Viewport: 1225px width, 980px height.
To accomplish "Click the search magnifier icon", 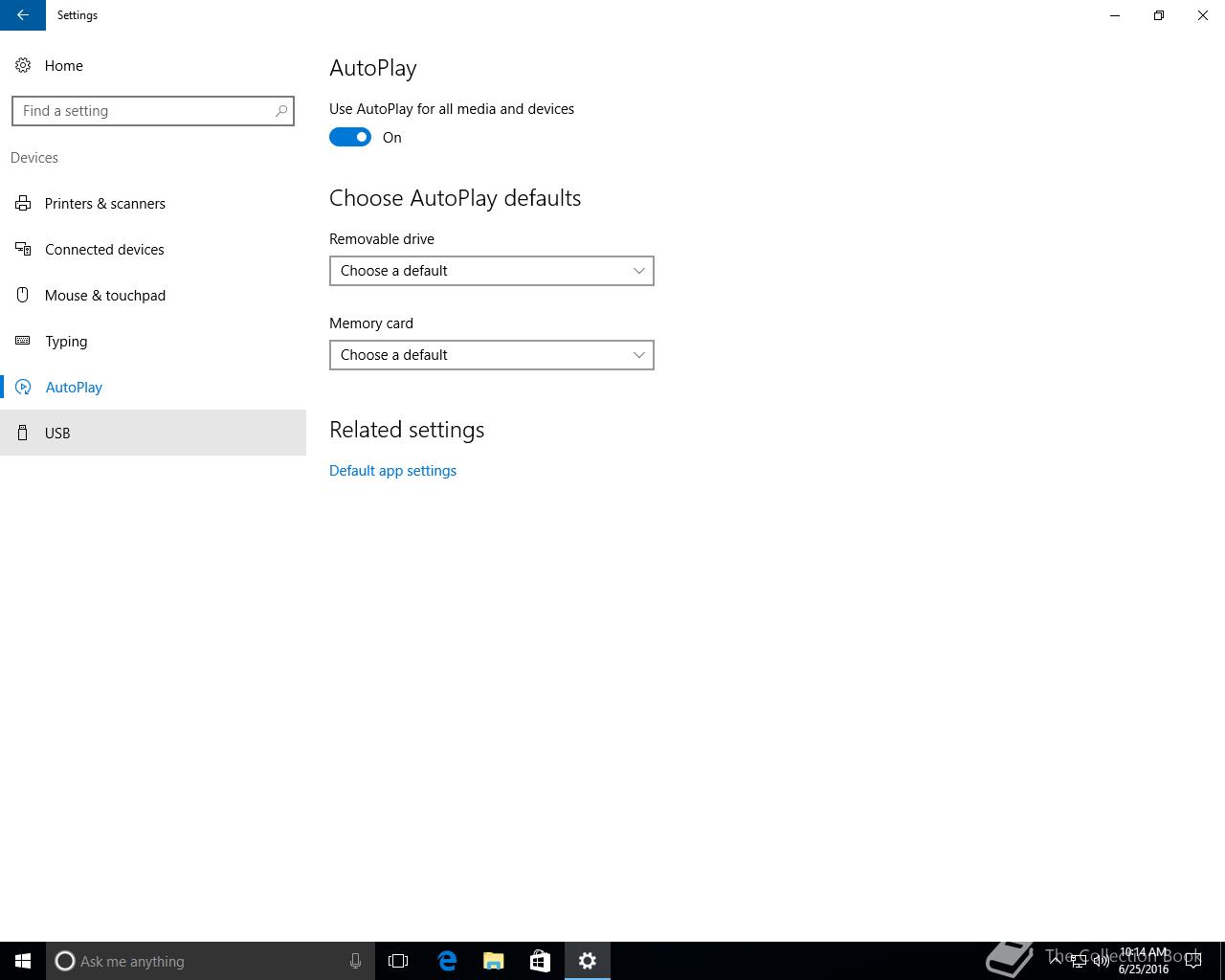I will 281,111.
